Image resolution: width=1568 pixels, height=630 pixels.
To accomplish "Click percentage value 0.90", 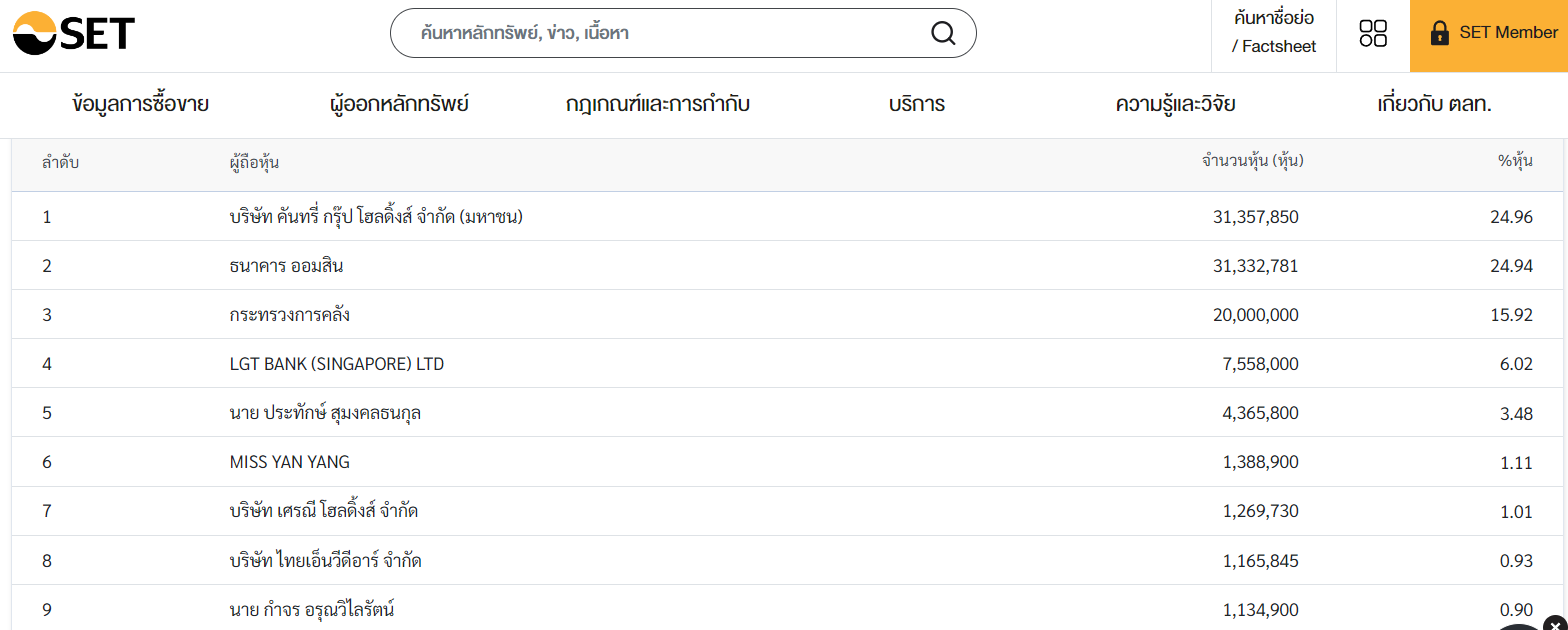I will [x=1516, y=610].
